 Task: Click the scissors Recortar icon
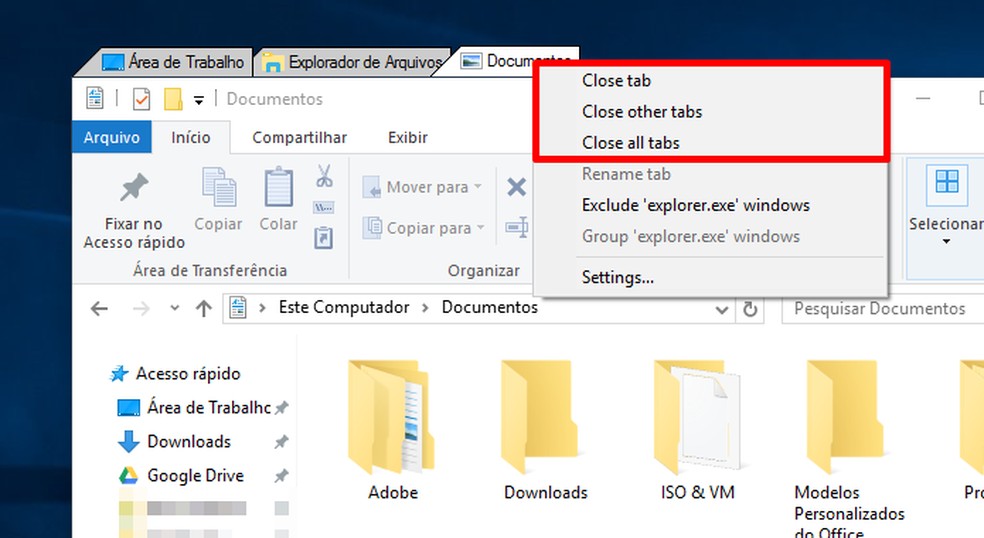point(324,176)
